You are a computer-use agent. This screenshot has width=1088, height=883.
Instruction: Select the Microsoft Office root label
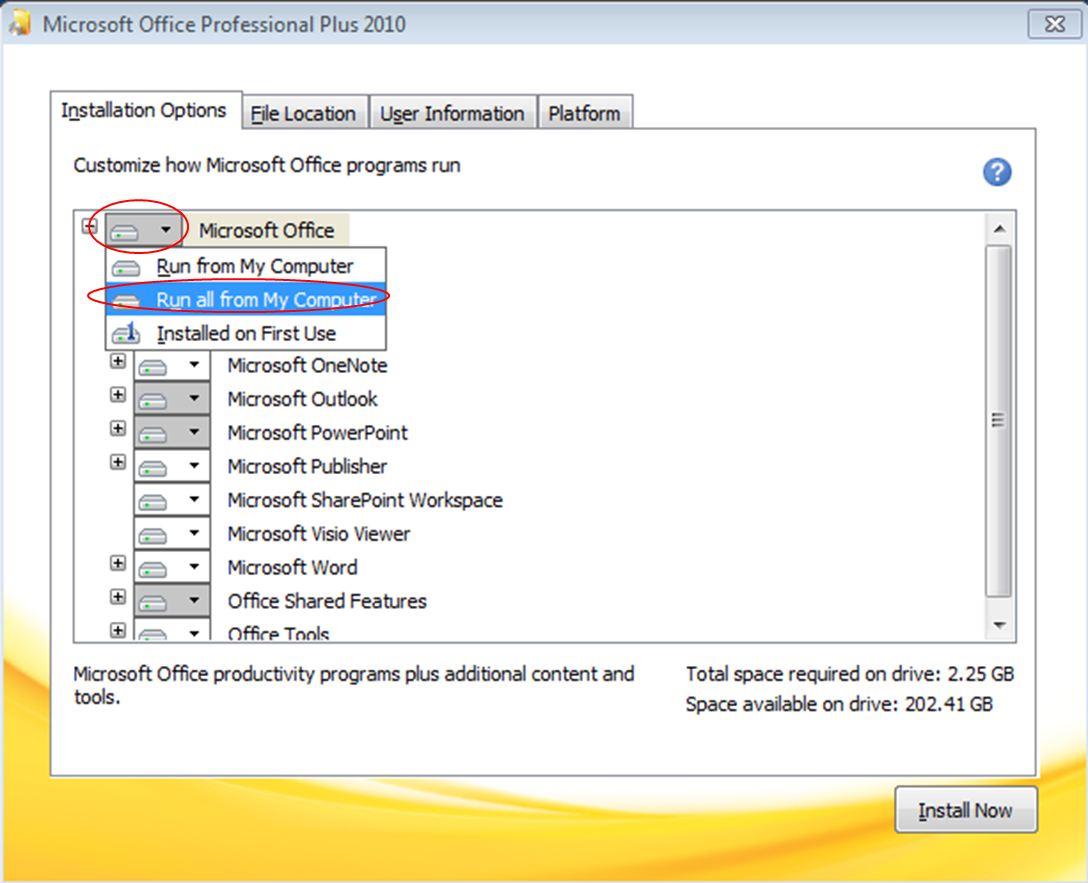266,230
